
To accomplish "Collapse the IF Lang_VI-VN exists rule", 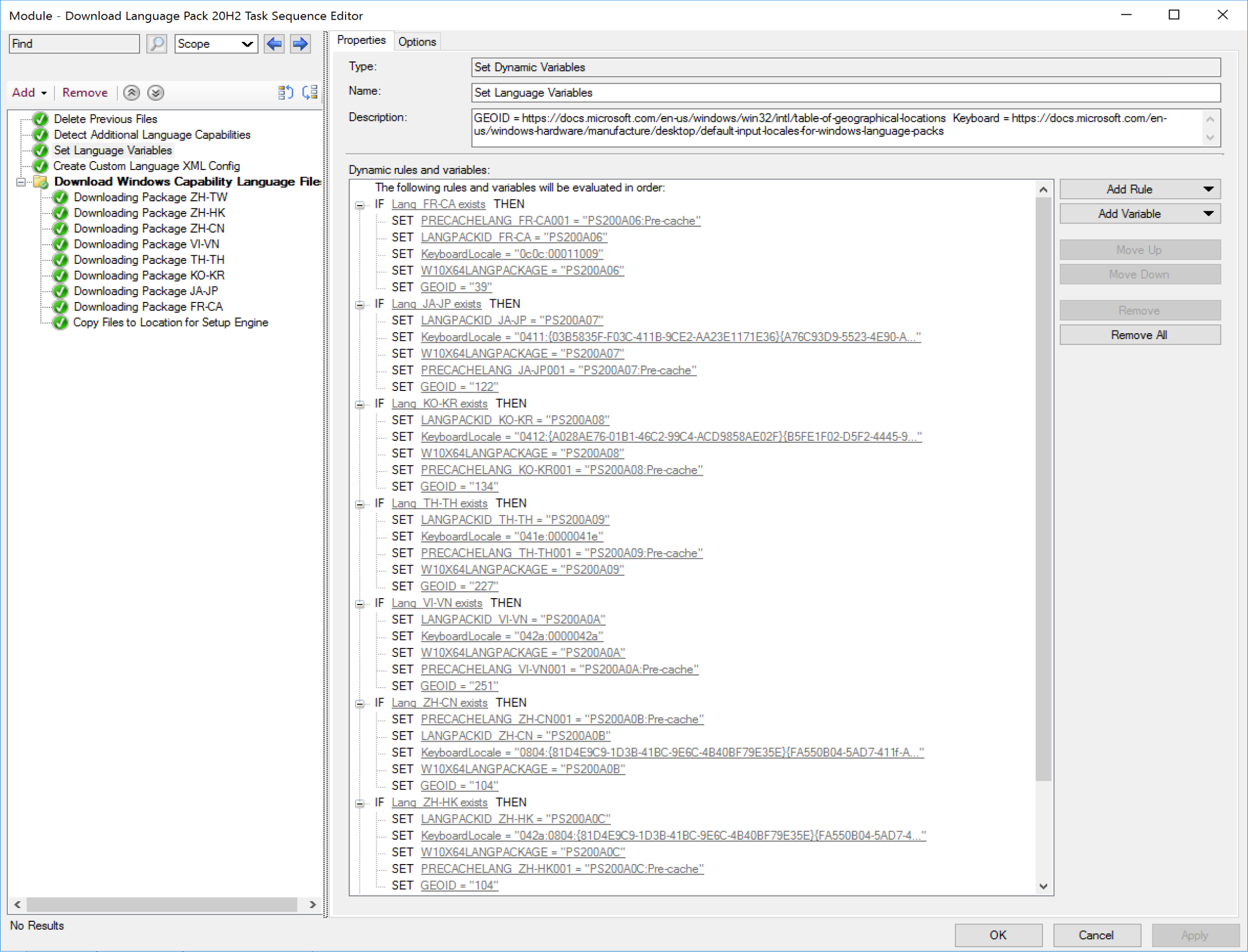I will point(359,604).
